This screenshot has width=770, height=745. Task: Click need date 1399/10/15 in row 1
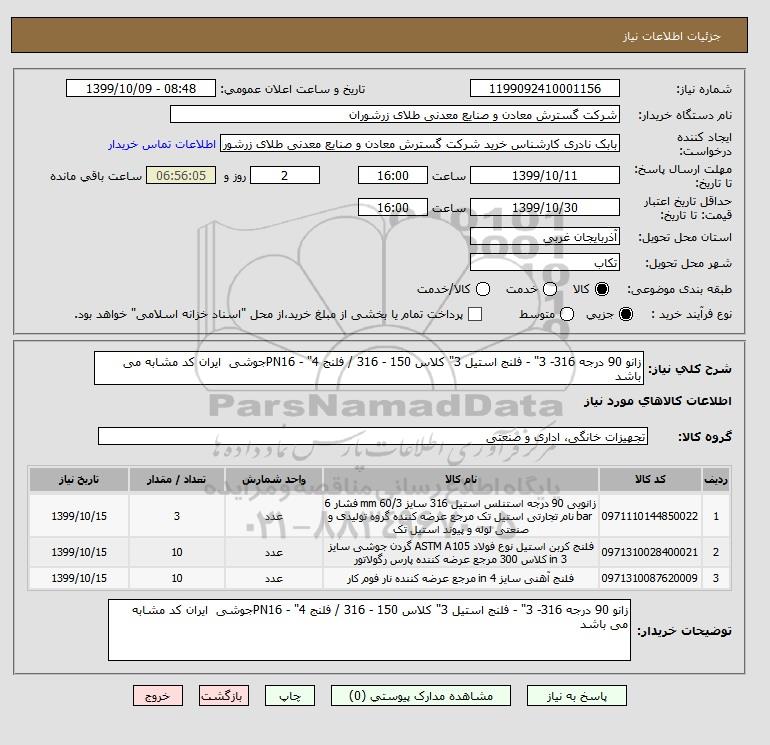click(79, 516)
